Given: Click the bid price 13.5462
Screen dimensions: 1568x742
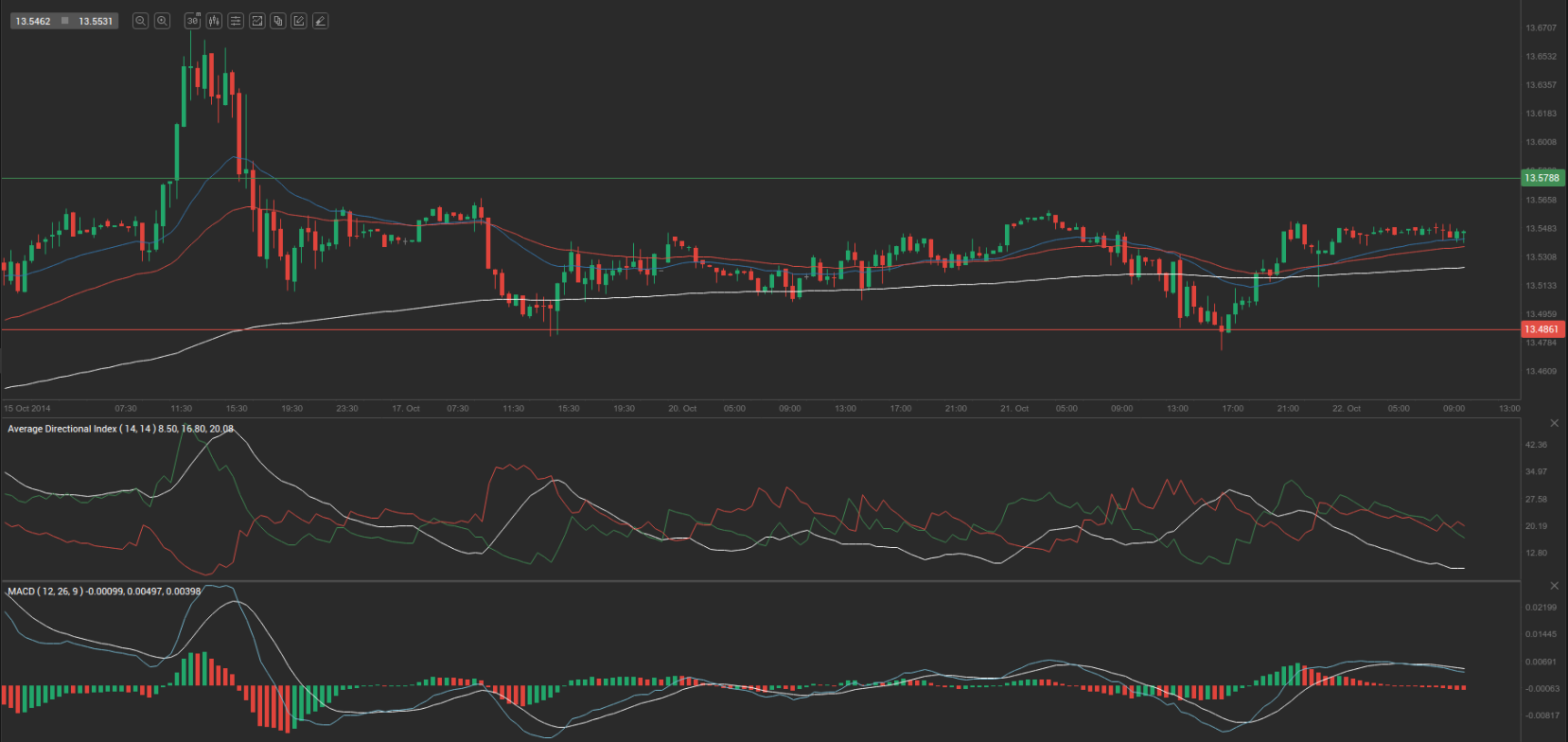Looking at the screenshot, I should (33, 21).
